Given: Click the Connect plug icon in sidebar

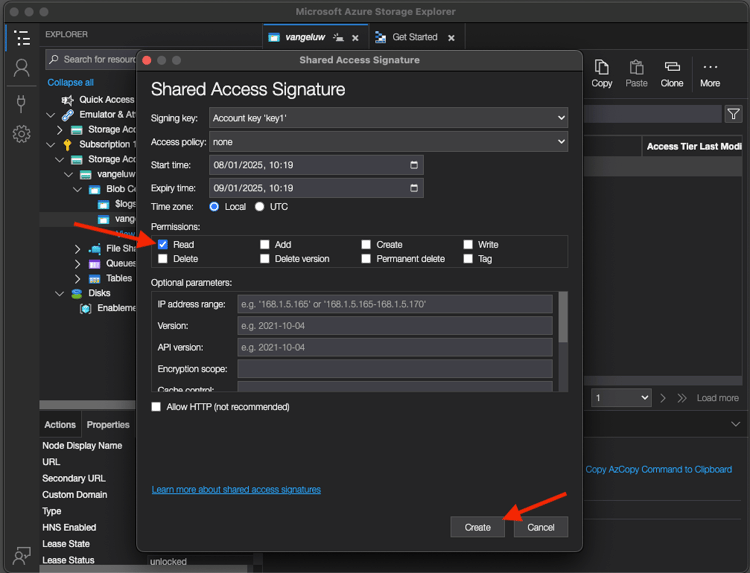Looking at the screenshot, I should coord(21,102).
